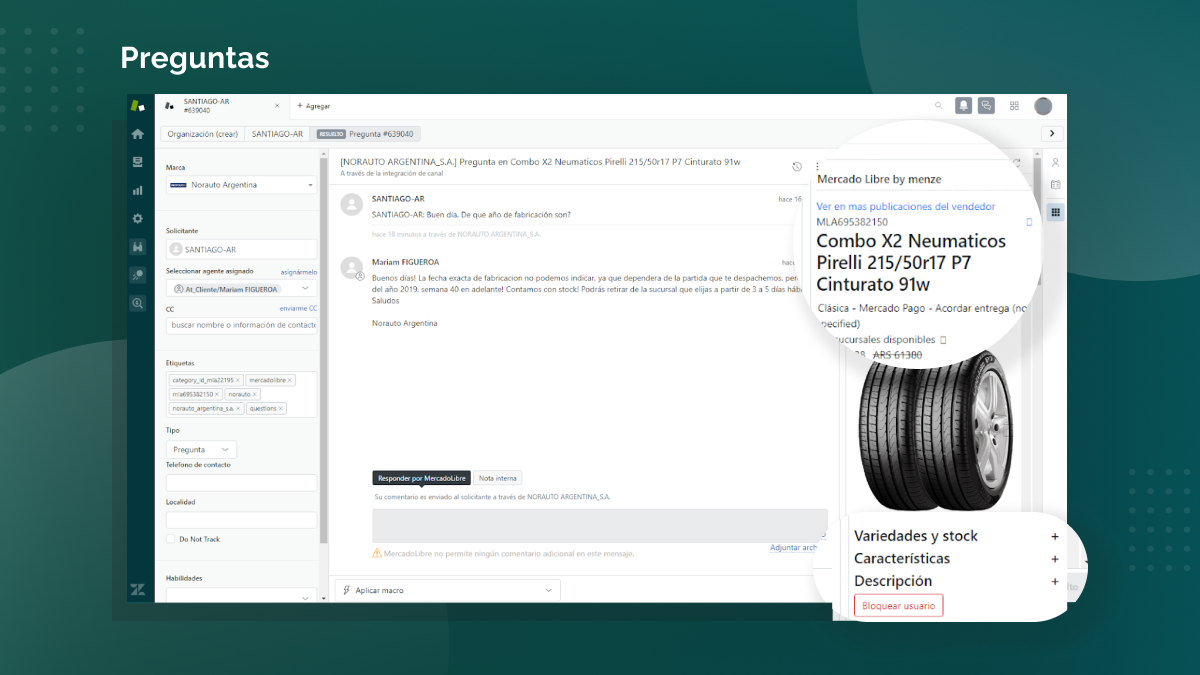Expand the Características section

(1054, 559)
